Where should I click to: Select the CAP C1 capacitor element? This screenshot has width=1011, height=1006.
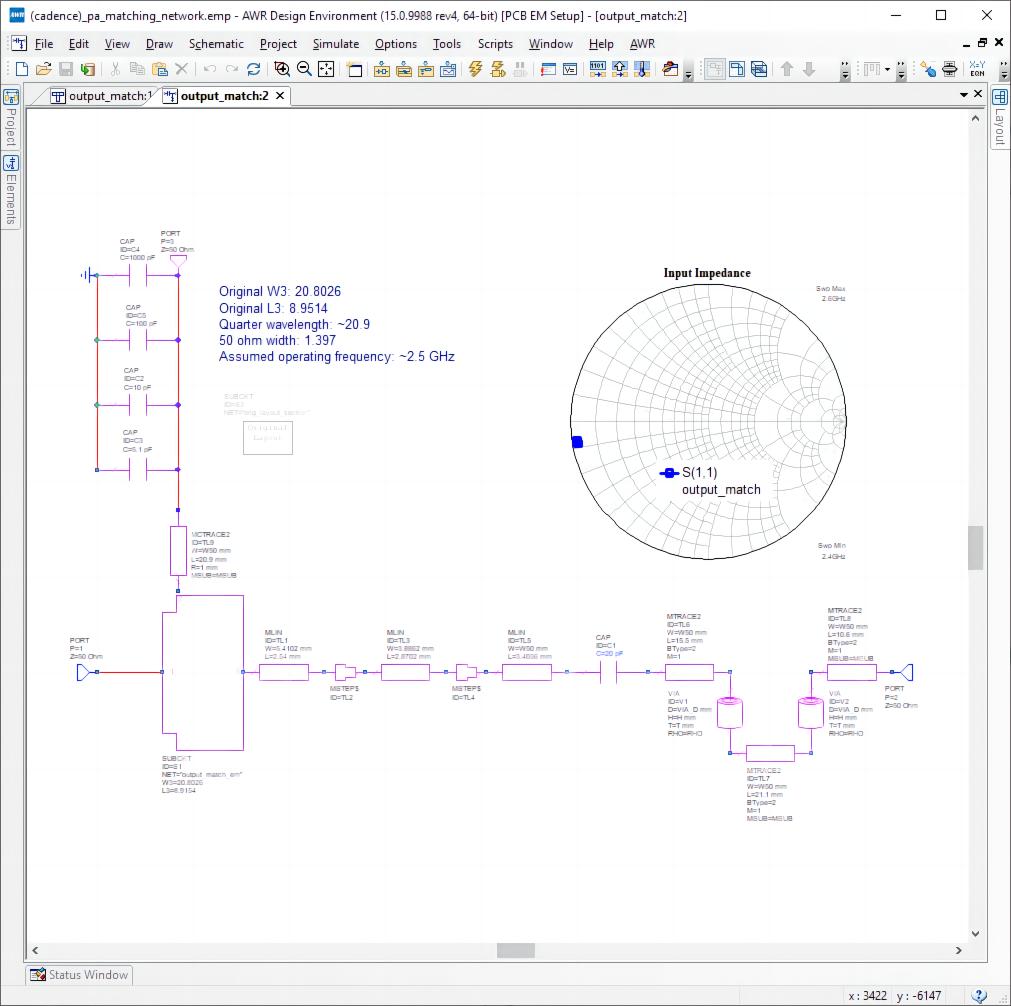coord(608,673)
